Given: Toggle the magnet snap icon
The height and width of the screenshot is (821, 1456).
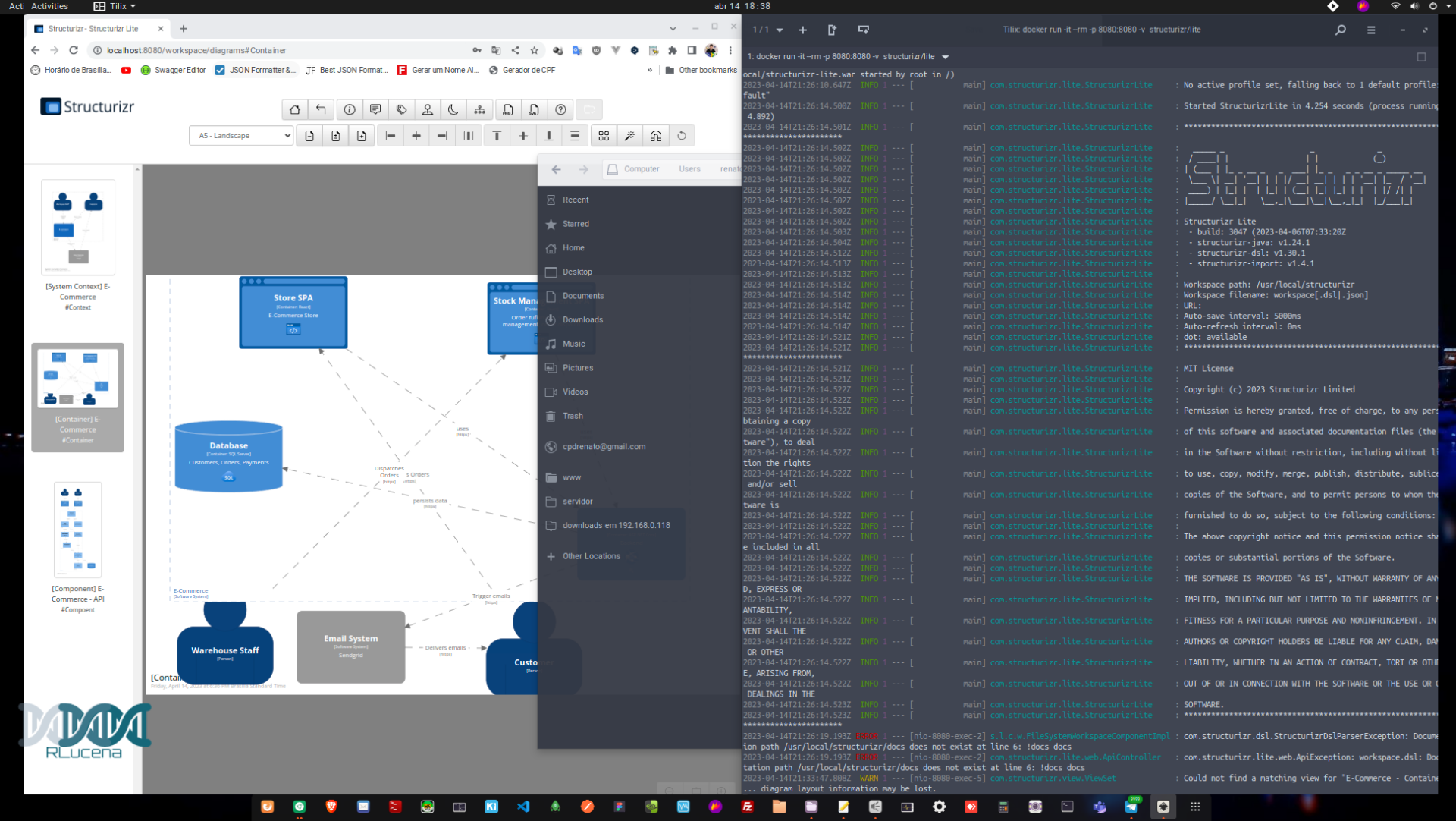Looking at the screenshot, I should click(656, 136).
